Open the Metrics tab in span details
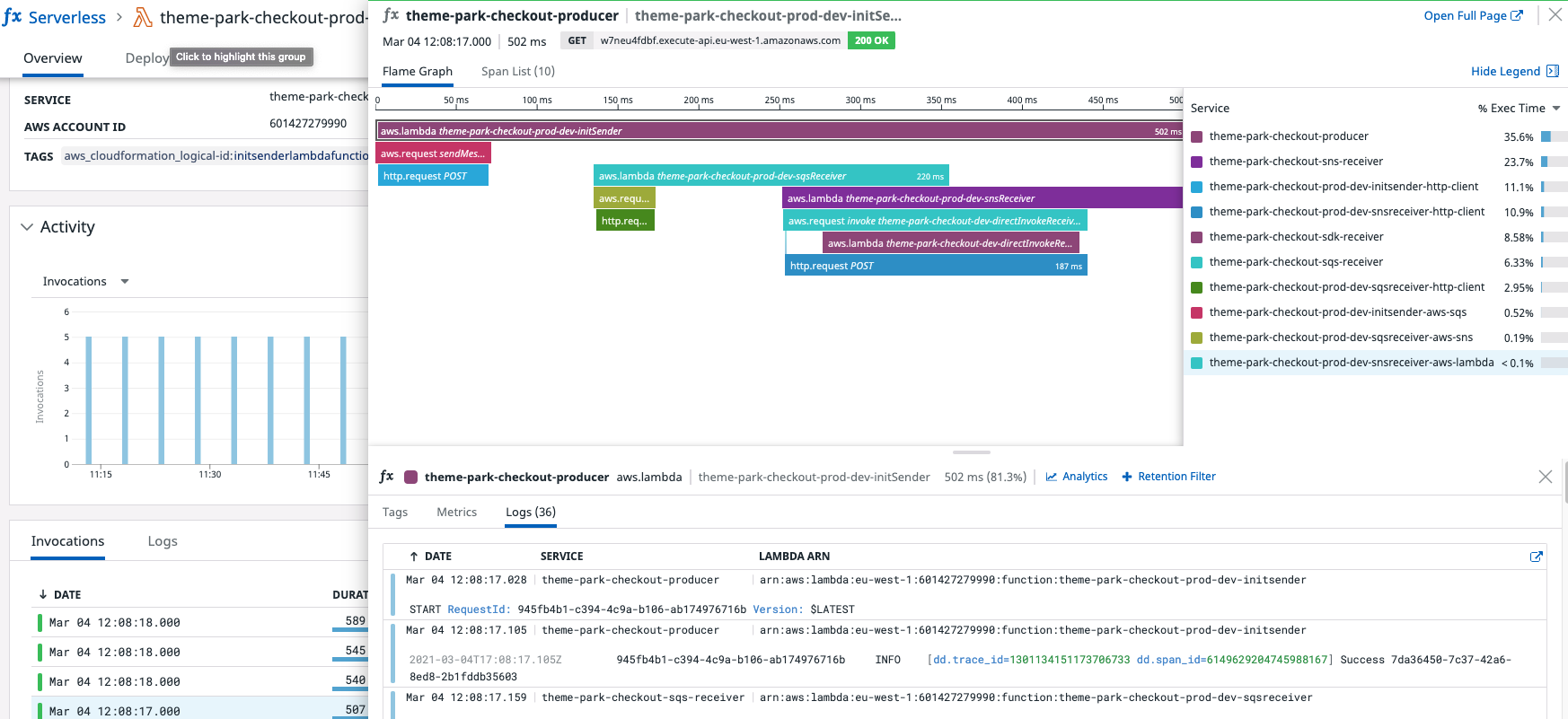 pyautogui.click(x=456, y=512)
